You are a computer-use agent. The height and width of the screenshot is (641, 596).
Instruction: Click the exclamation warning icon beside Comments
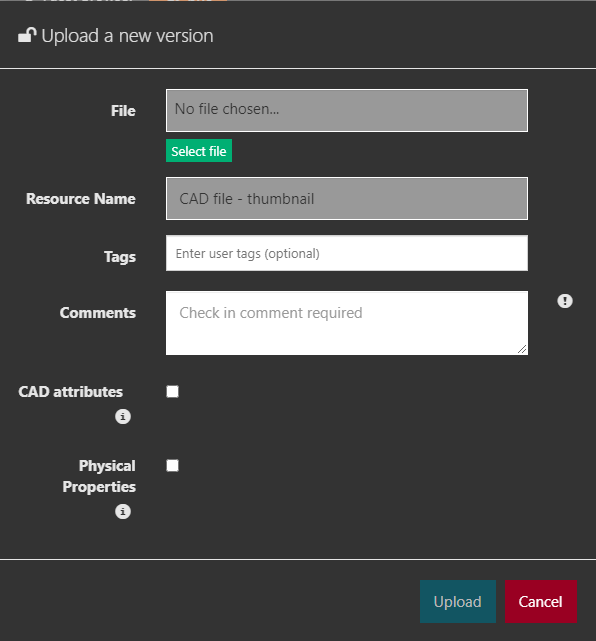[x=565, y=301]
